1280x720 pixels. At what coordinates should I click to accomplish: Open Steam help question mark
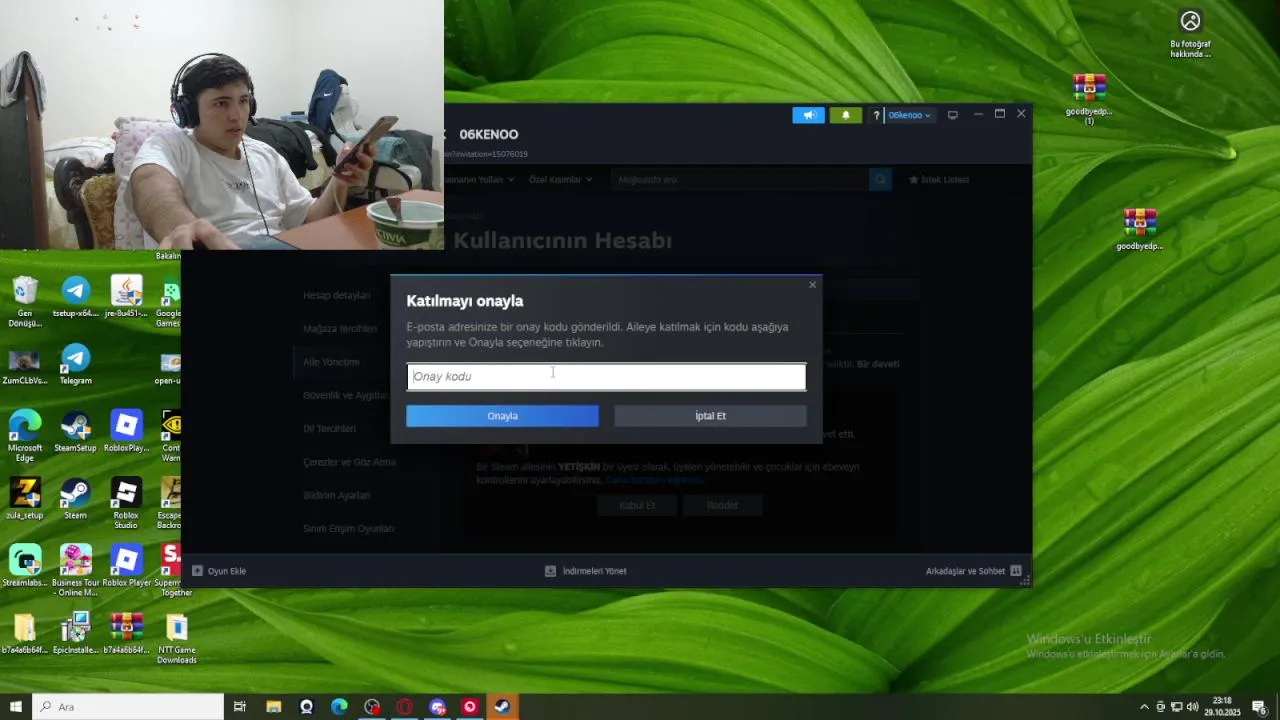point(876,115)
